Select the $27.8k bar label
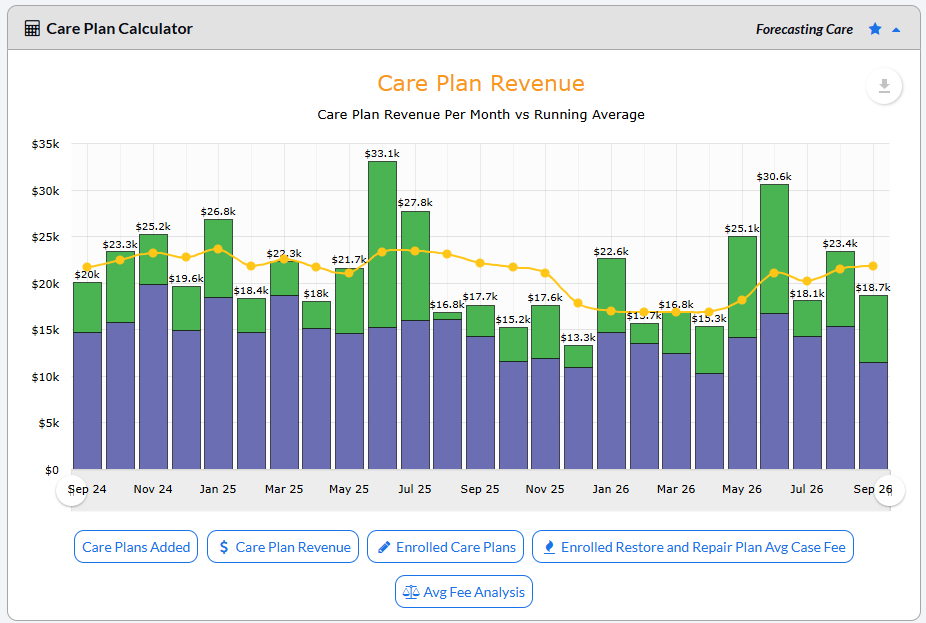 click(x=415, y=203)
